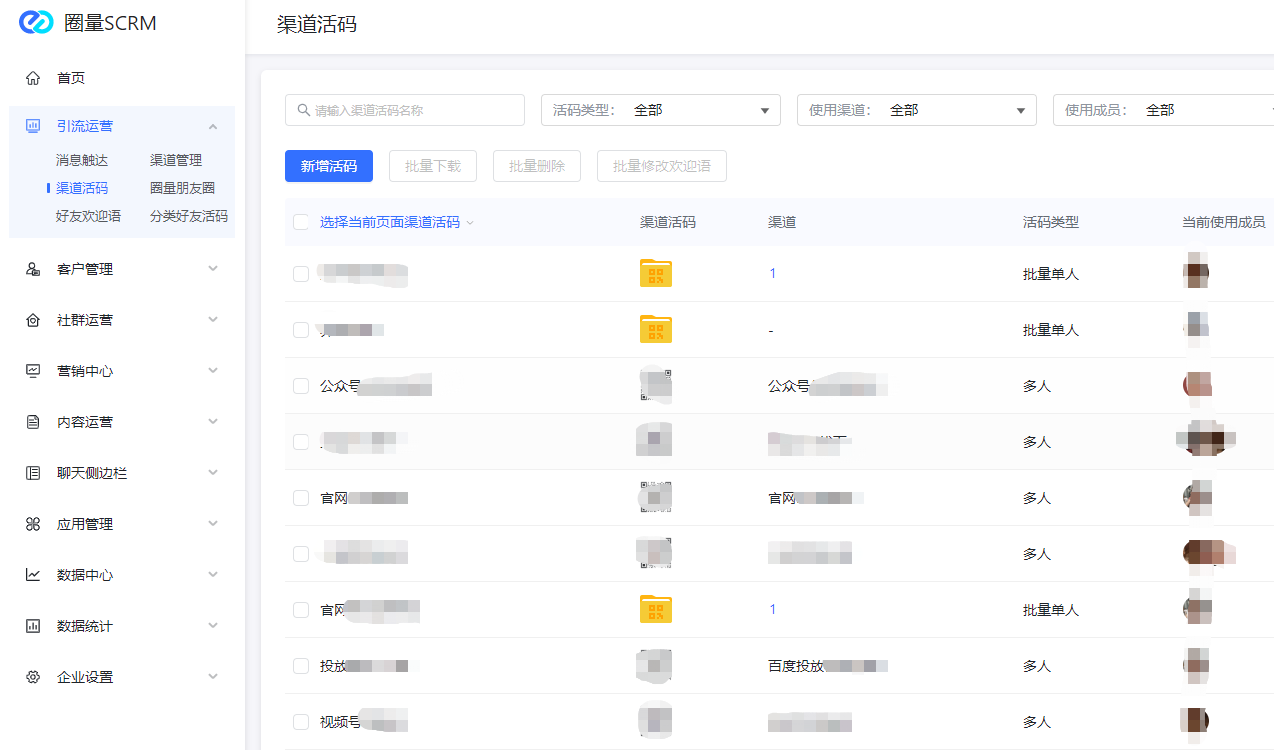
Task: Go to 渠道管理 in the sidebar
Action: point(176,160)
